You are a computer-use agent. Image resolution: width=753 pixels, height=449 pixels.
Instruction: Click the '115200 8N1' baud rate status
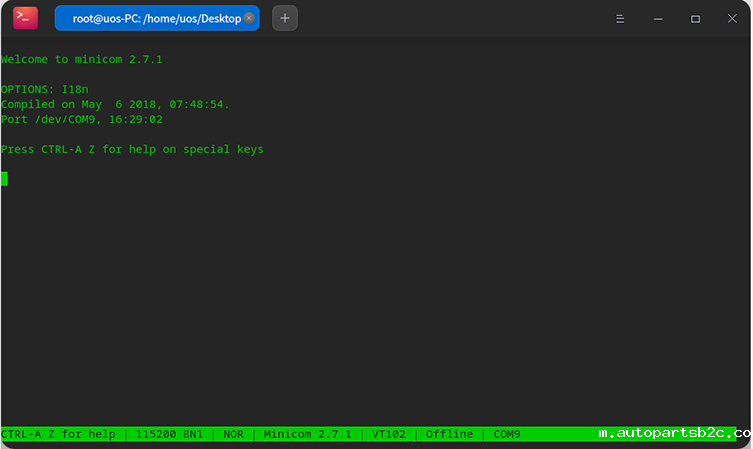tap(169, 434)
